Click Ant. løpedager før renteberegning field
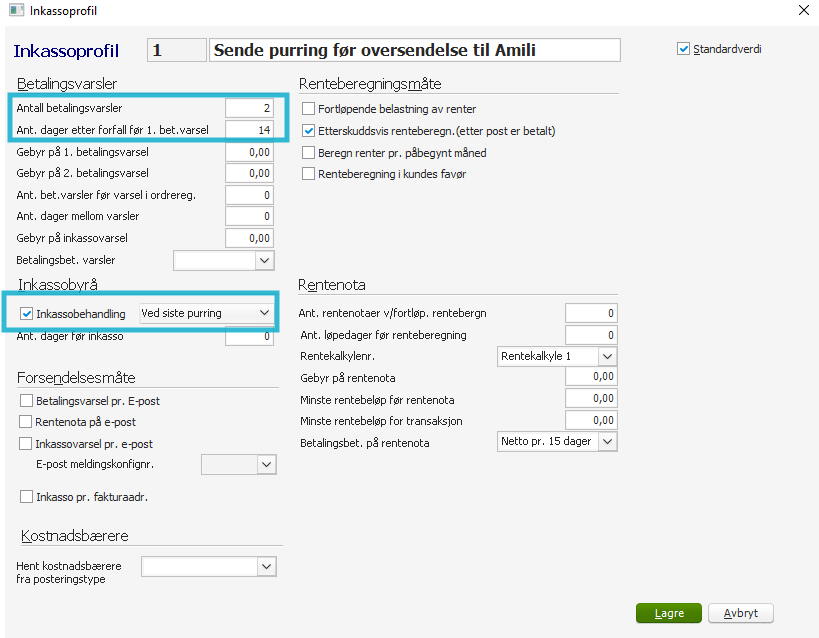Image resolution: width=819 pixels, height=638 pixels. coord(591,335)
